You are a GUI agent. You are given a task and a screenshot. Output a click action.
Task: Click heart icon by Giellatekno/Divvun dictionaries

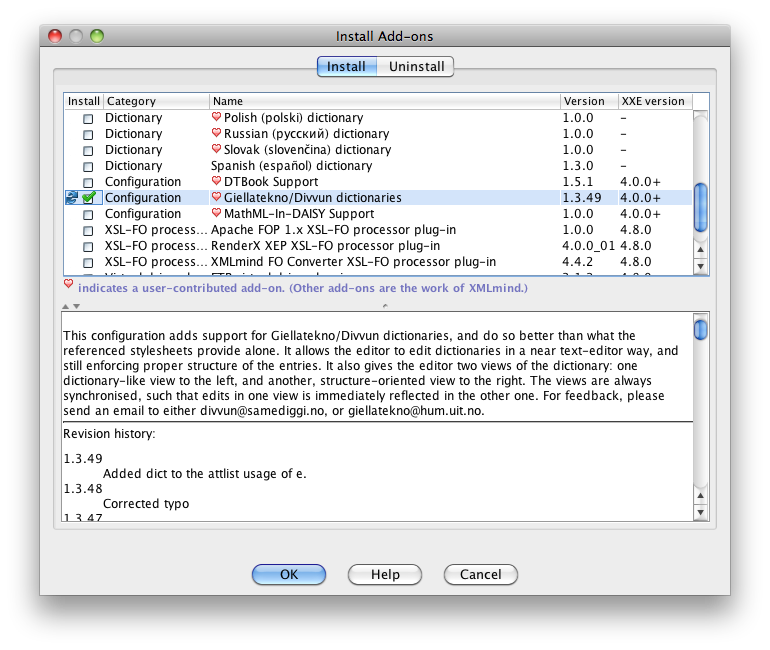[216, 197]
